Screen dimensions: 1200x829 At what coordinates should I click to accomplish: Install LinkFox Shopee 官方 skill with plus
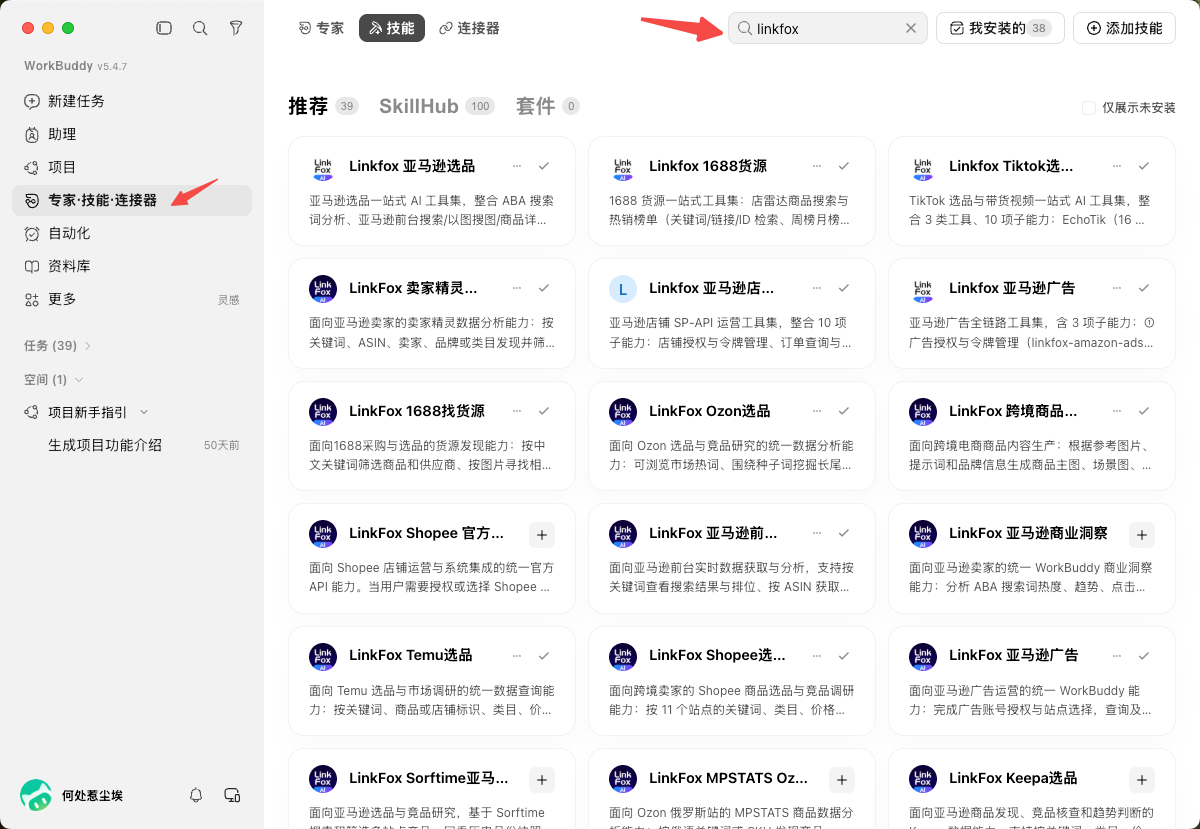(541, 534)
